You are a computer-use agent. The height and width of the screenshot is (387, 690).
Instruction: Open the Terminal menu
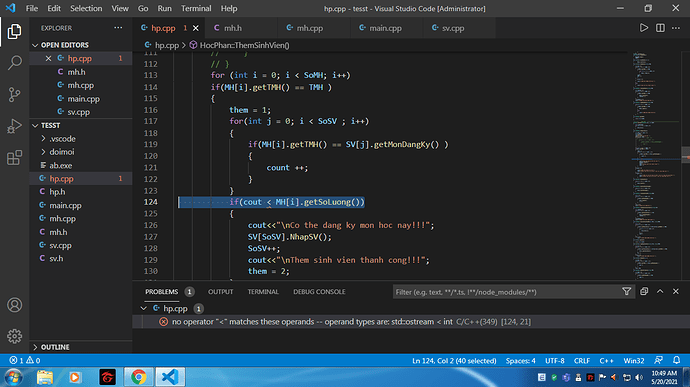(x=196, y=8)
